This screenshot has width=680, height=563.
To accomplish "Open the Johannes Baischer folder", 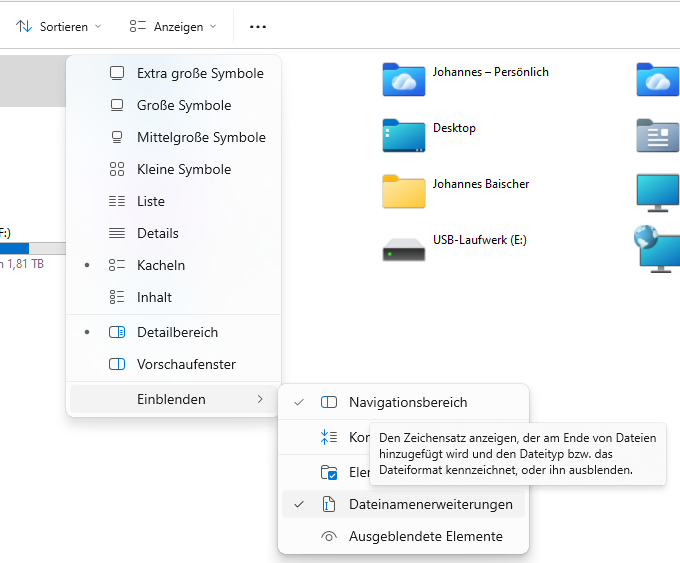I will click(x=403, y=191).
